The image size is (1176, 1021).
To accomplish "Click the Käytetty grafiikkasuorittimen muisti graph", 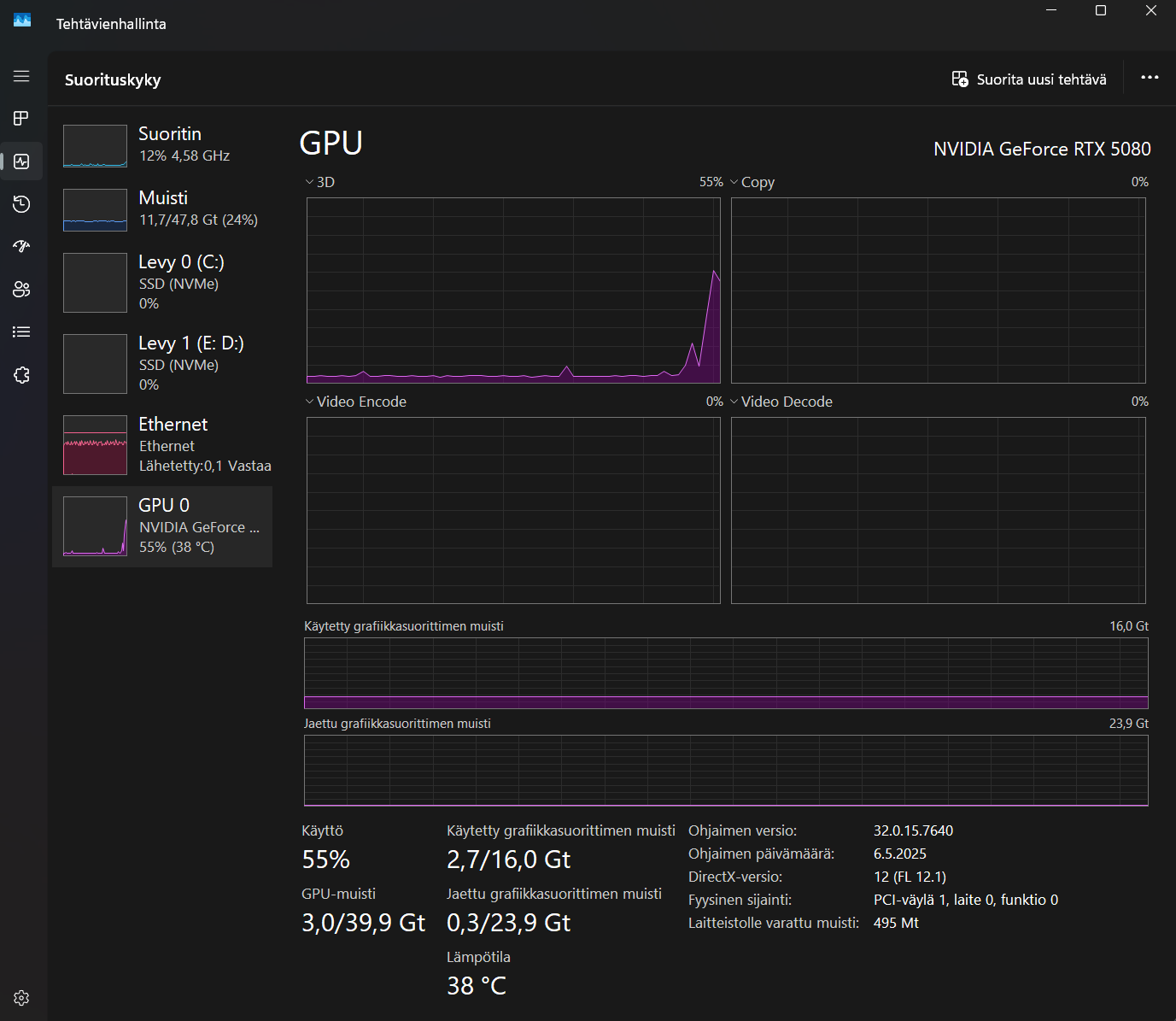I will (726, 673).
